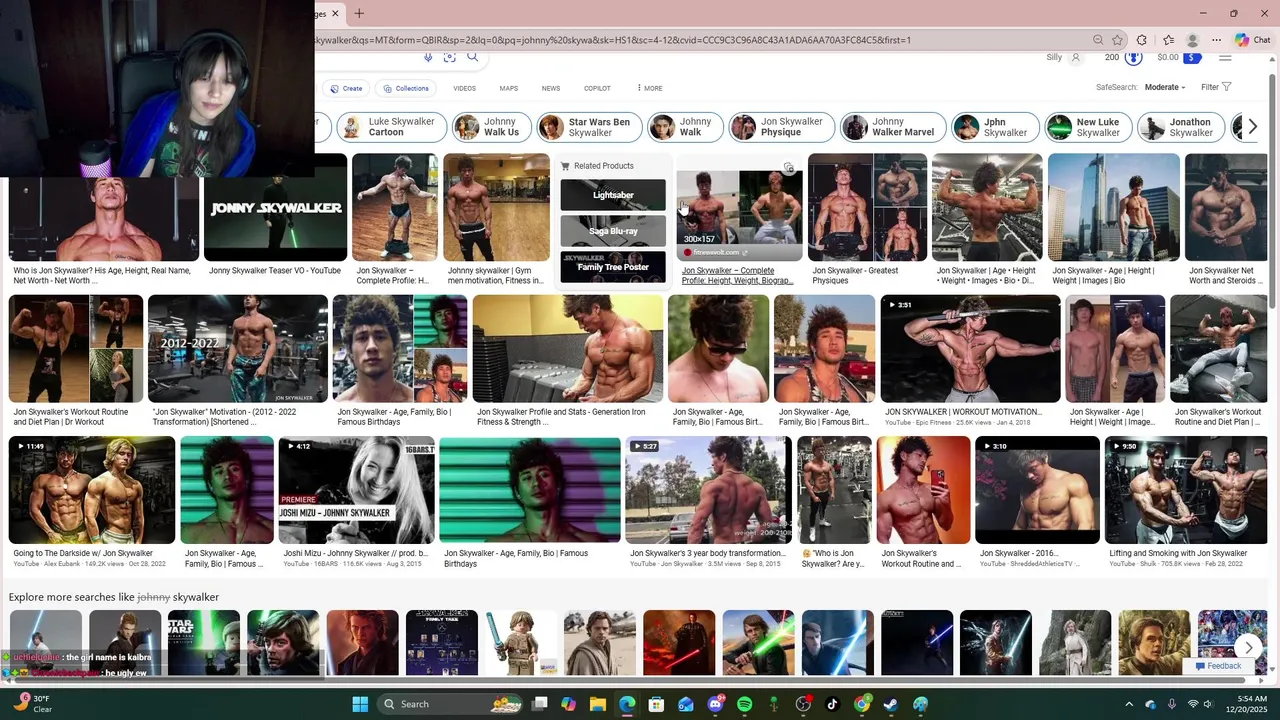Open Saga Blu-ray related product
The image size is (1280, 720).
click(613, 231)
